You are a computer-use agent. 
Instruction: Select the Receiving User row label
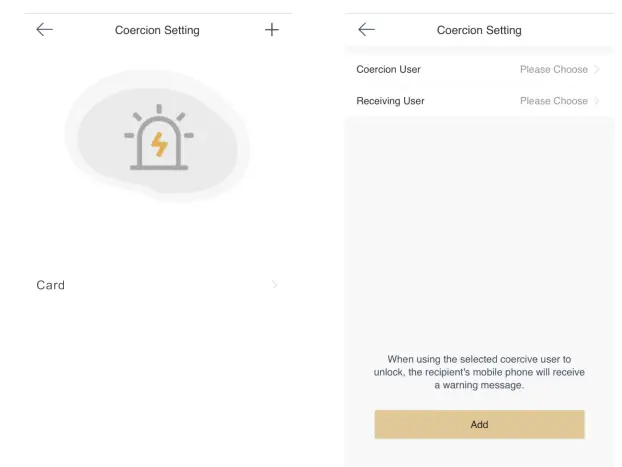coord(390,101)
